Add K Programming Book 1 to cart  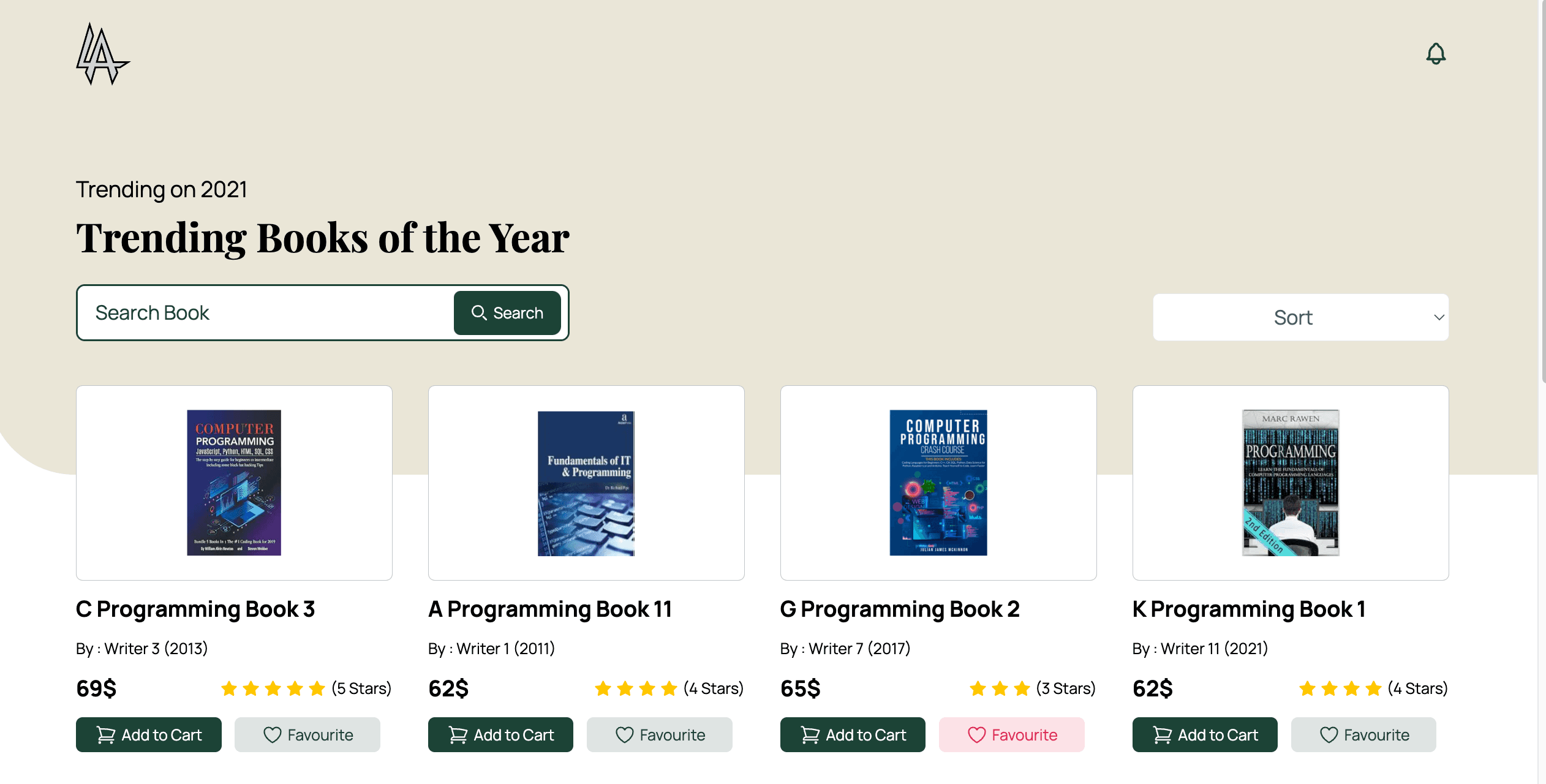pos(1205,734)
